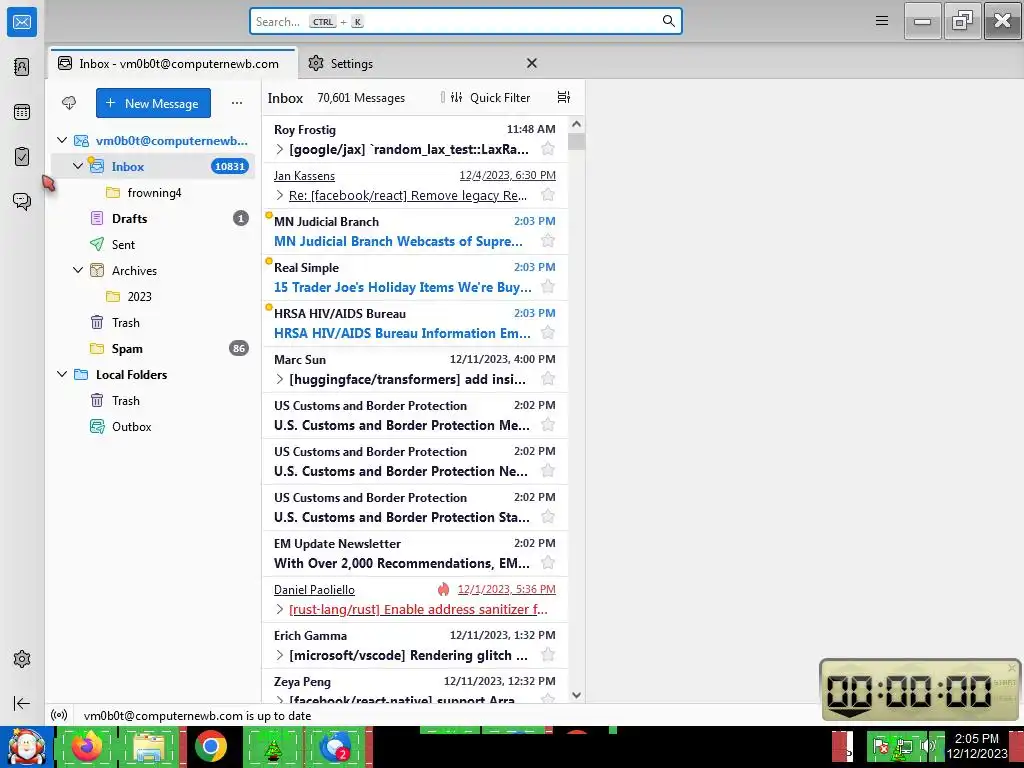
Task: Click search magnifier icon
Action: (668, 22)
